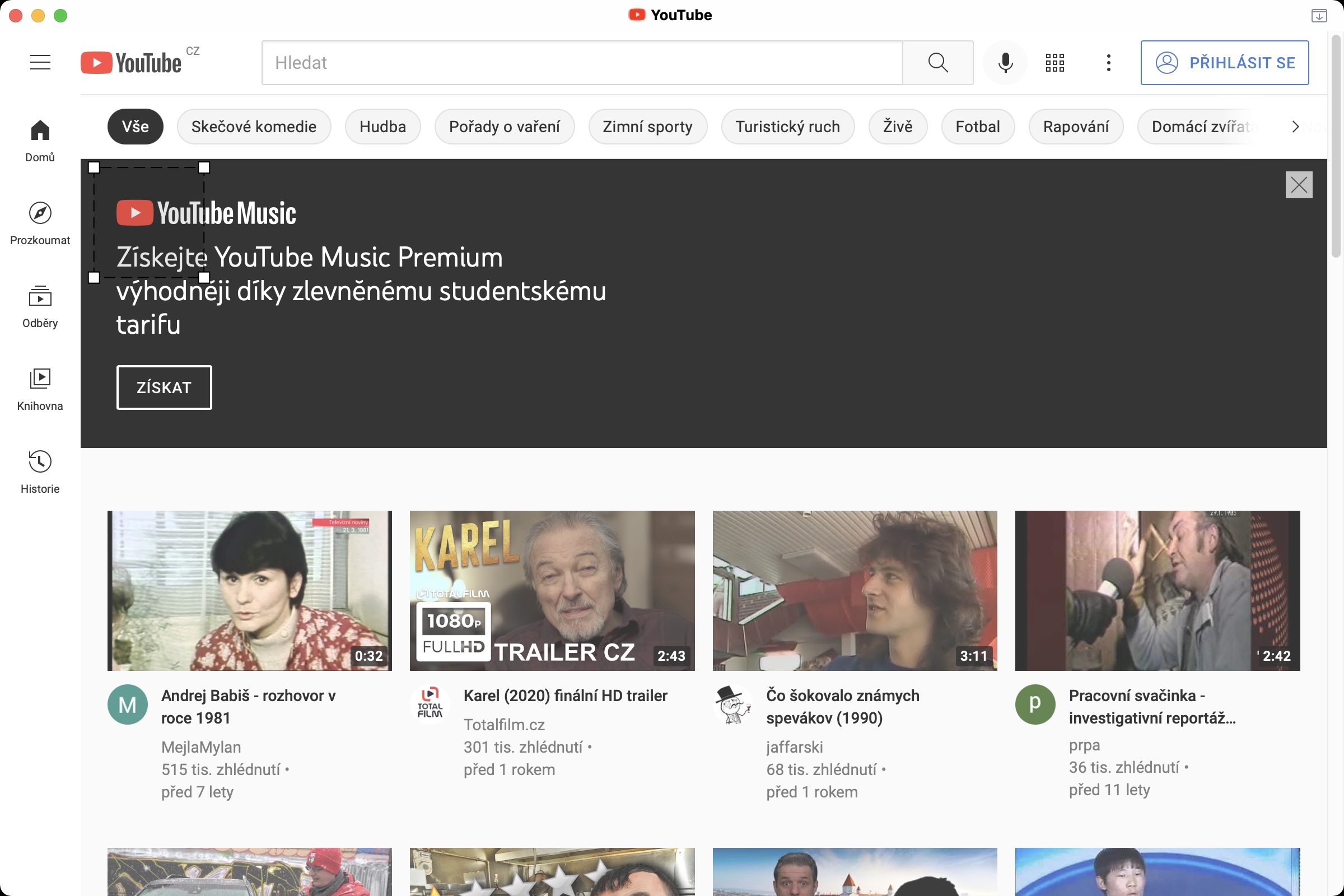Open MejlaMylan channel avatar
1344x896 pixels.
pyautogui.click(x=128, y=704)
